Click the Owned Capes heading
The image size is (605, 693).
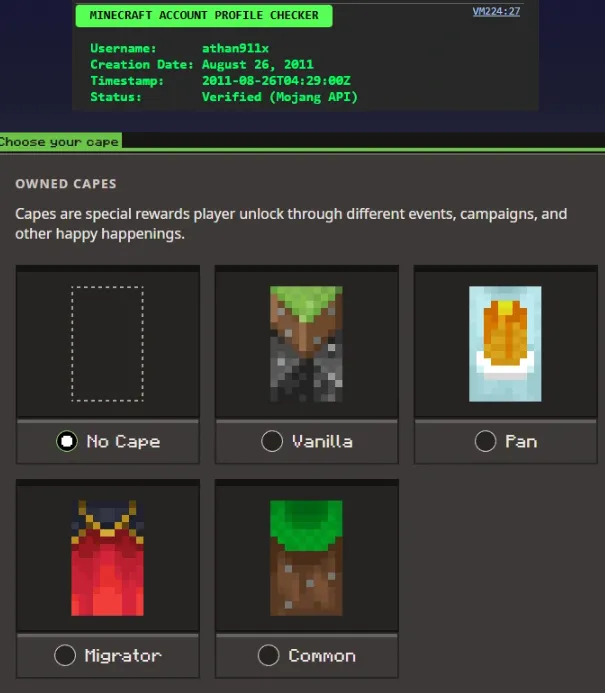[66, 184]
